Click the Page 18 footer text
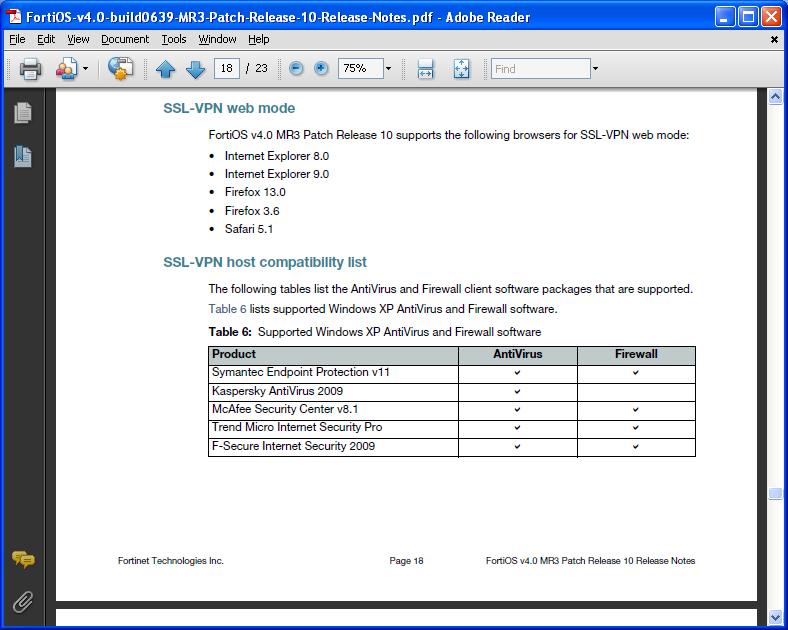The height and width of the screenshot is (630, 788). [x=406, y=561]
